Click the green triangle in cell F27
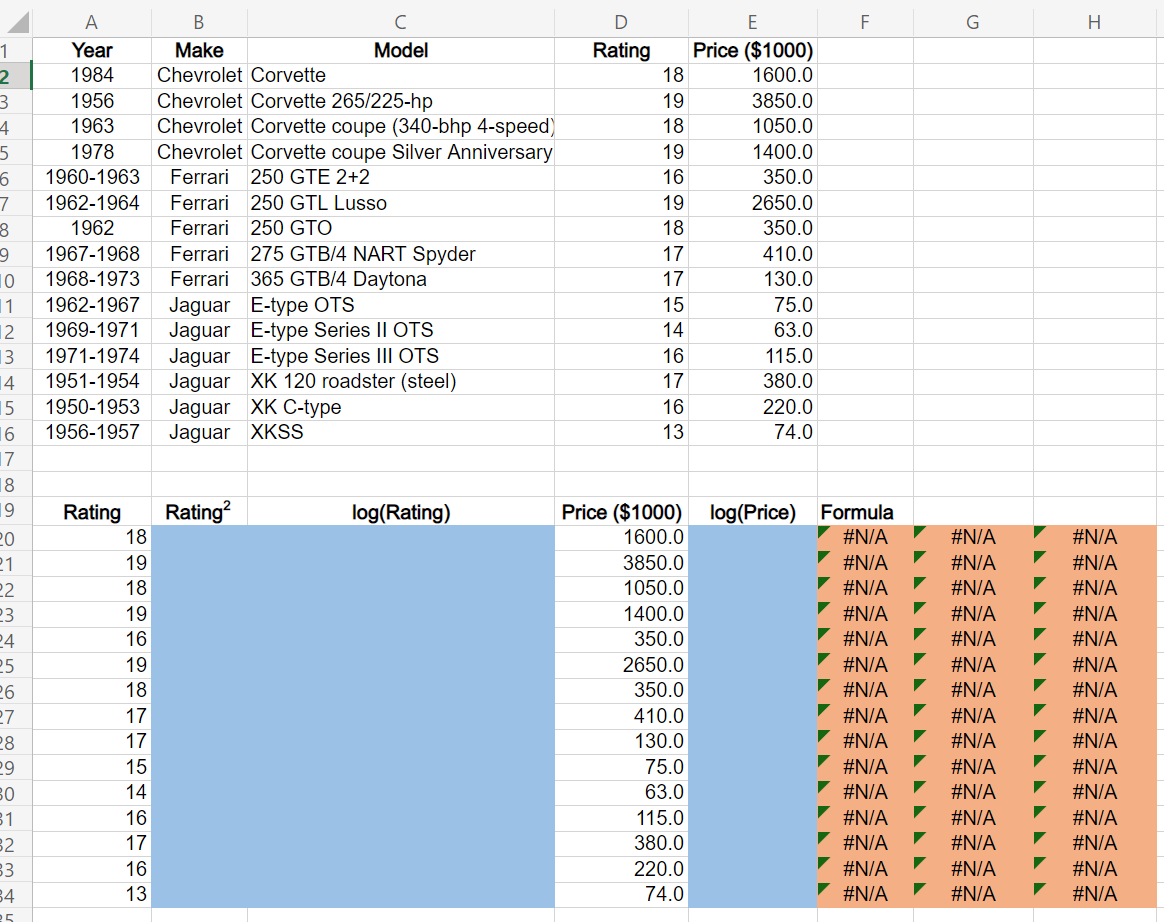Screen dimensions: 1164x922 pos(822,709)
